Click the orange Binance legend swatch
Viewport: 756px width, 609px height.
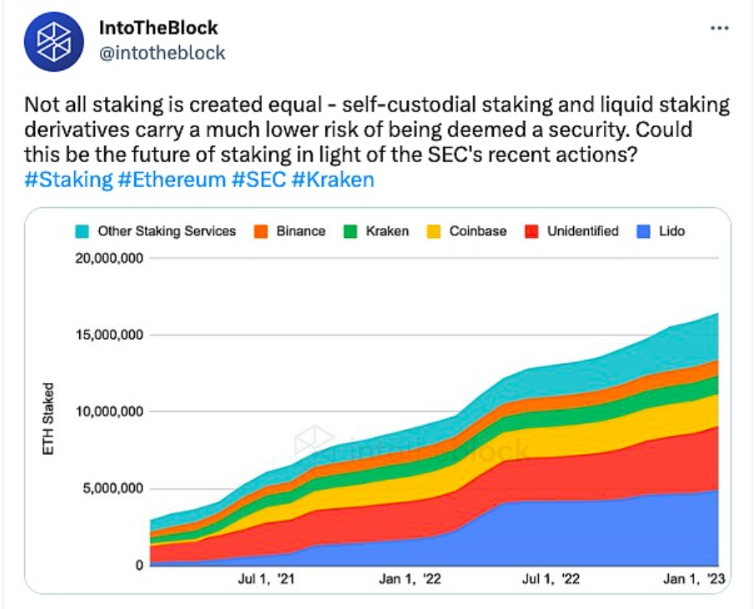click(260, 231)
